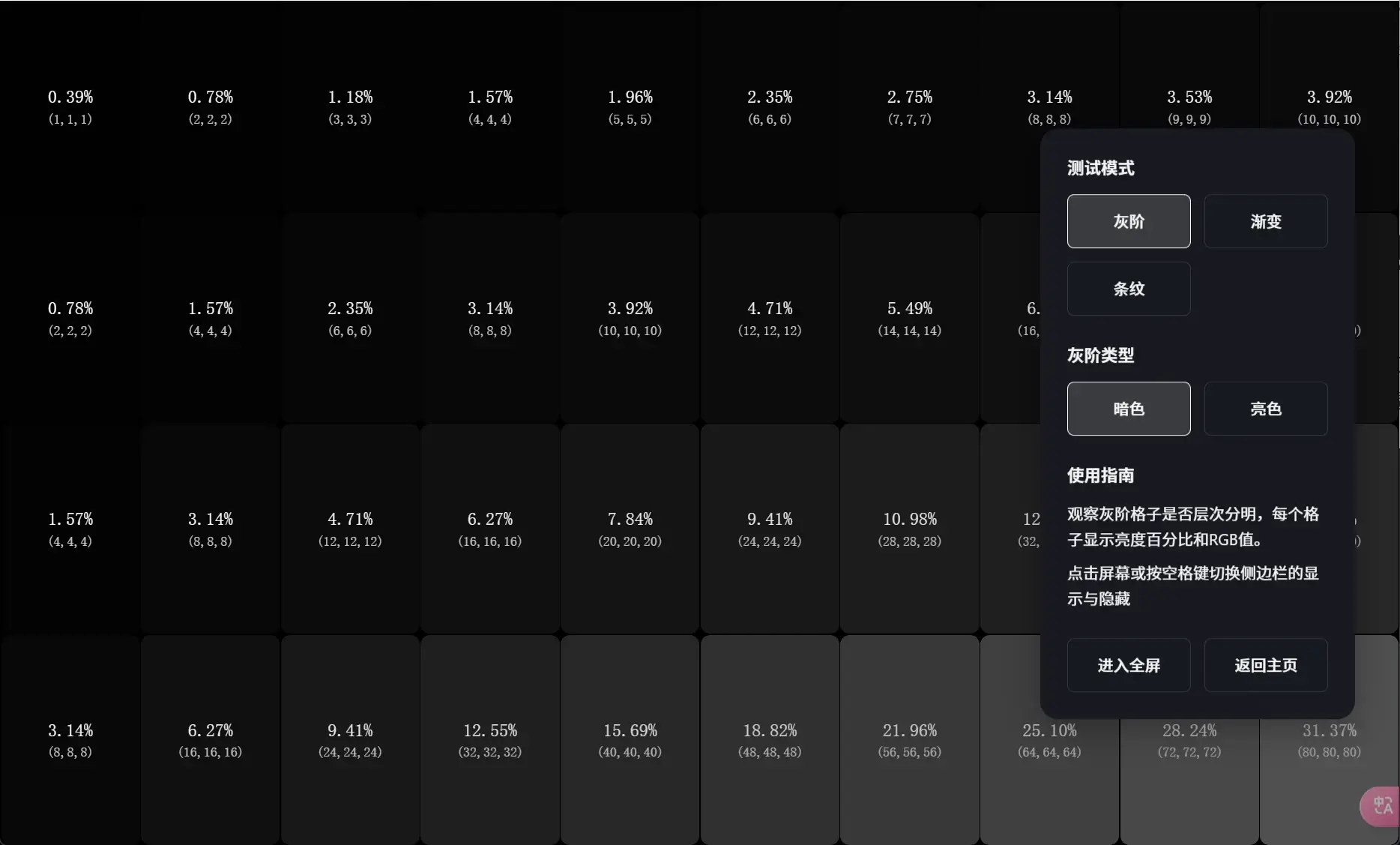Click the pink translate floating icon
The width and height of the screenshot is (1400, 845).
tap(1382, 806)
